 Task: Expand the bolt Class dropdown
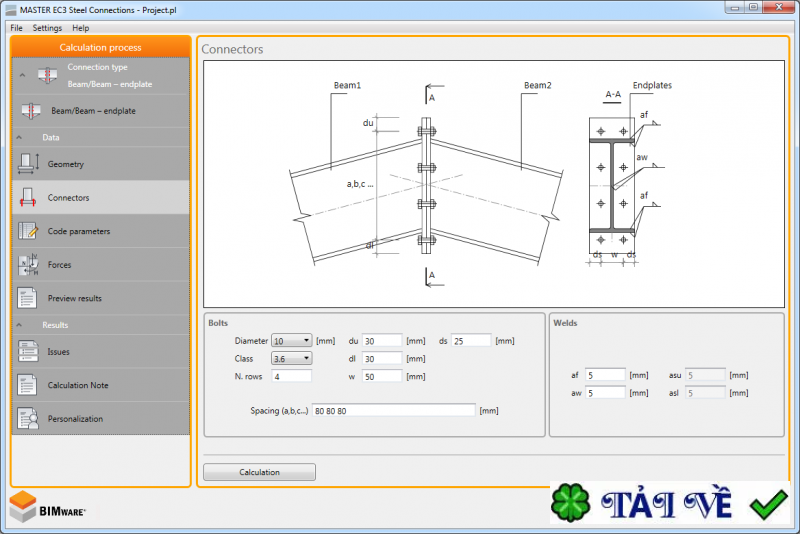[292, 358]
